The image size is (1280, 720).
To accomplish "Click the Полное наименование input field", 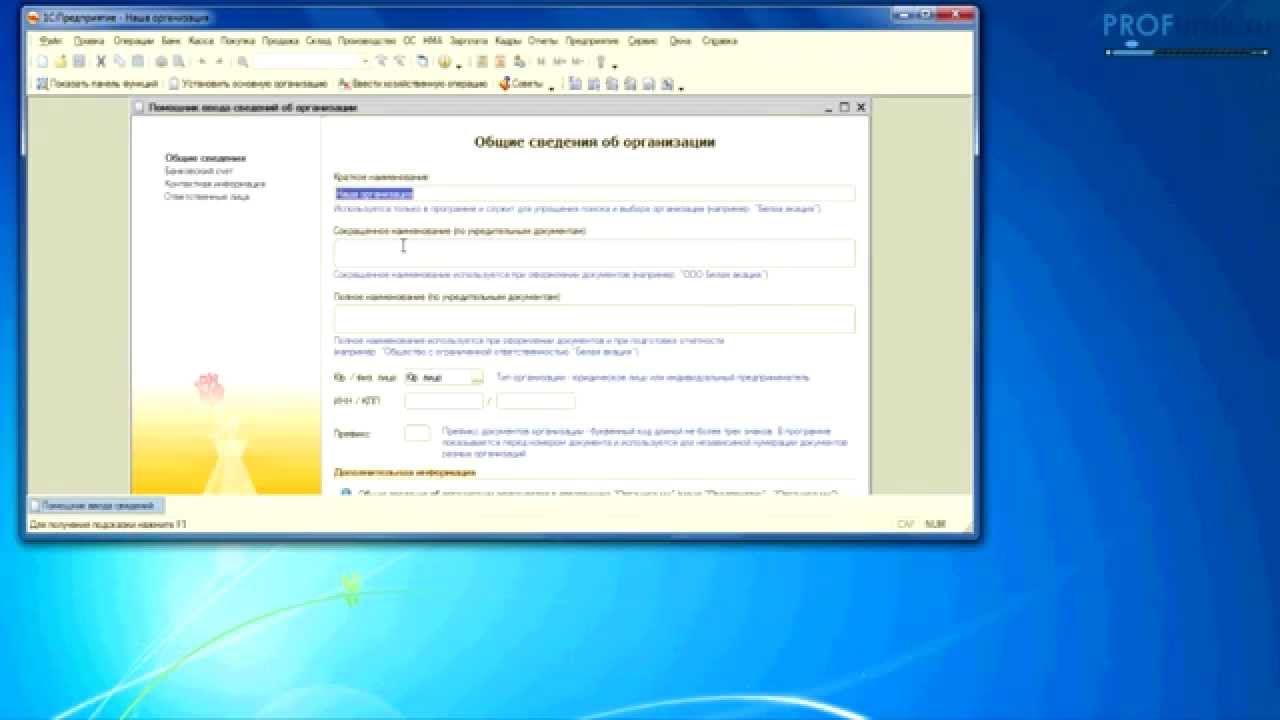I will click(594, 319).
